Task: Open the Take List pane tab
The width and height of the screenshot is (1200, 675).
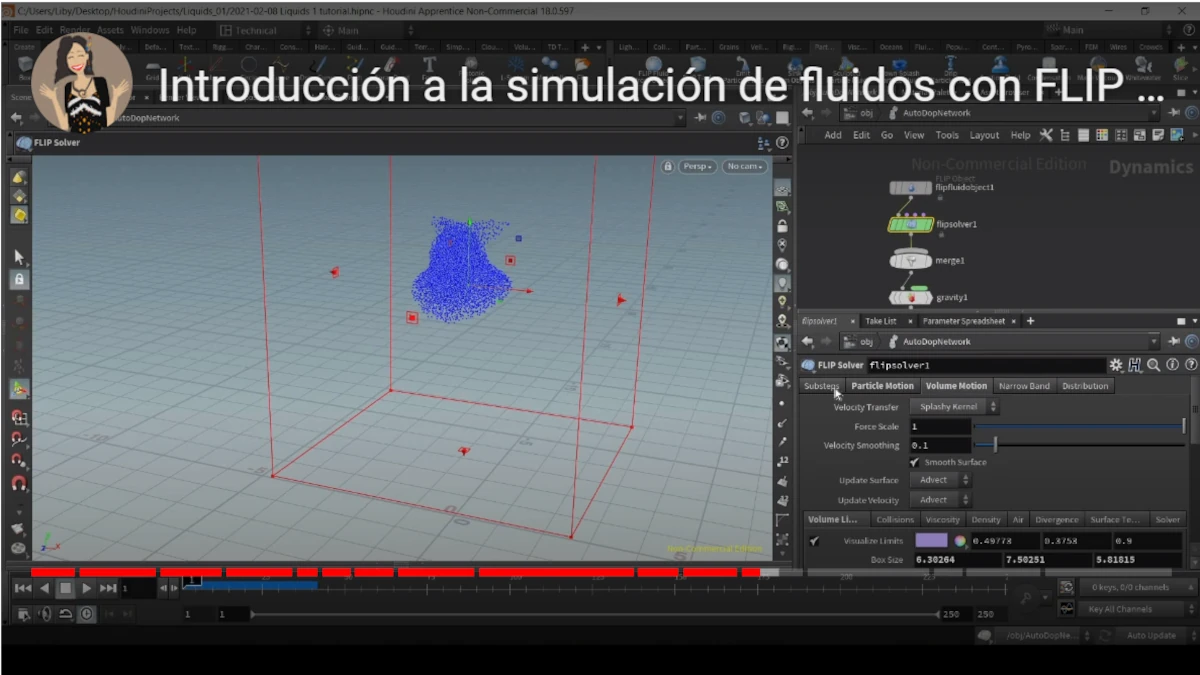Action: coord(881,321)
